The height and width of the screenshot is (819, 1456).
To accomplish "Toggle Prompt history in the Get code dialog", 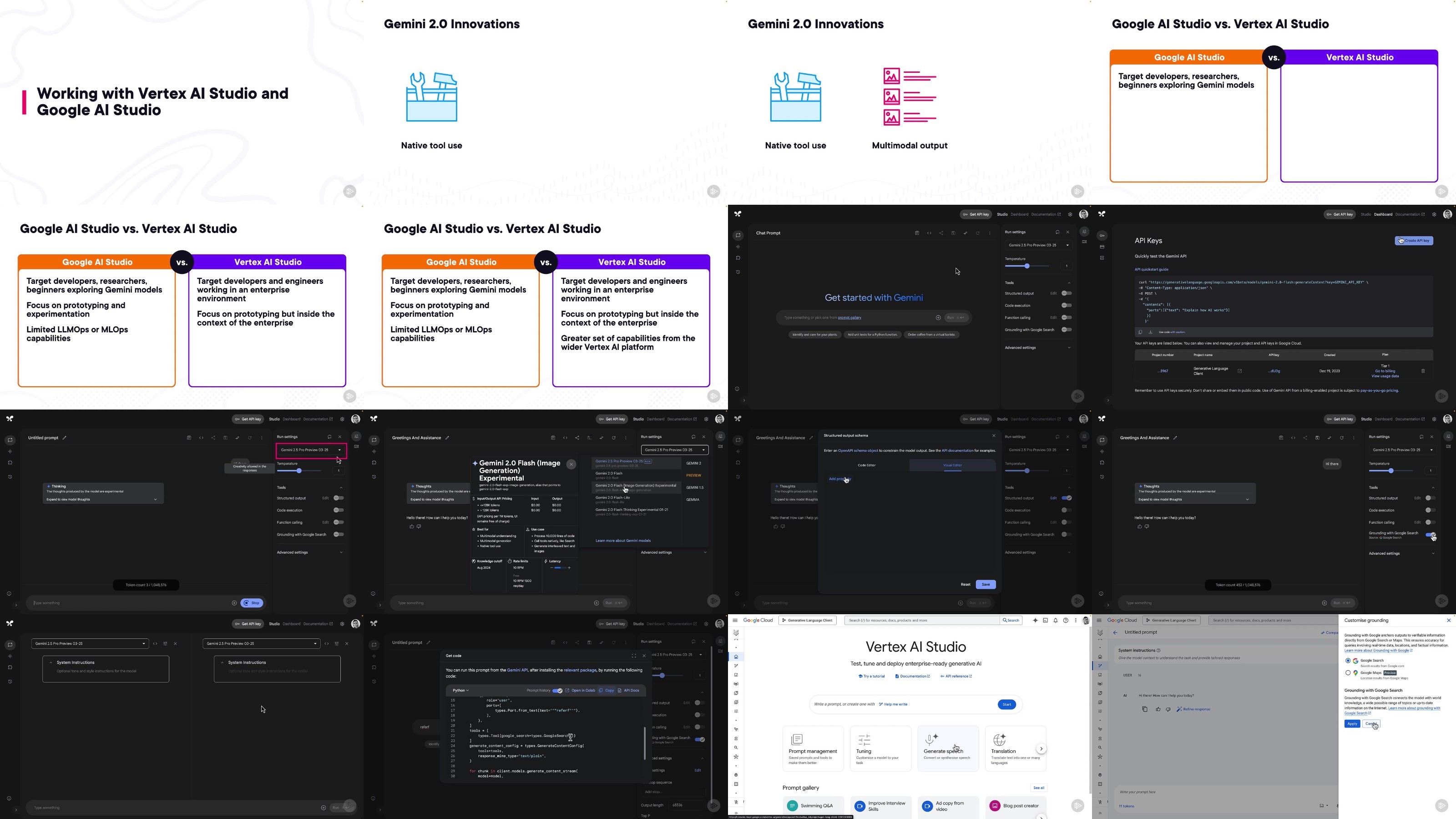I will pos(557,690).
